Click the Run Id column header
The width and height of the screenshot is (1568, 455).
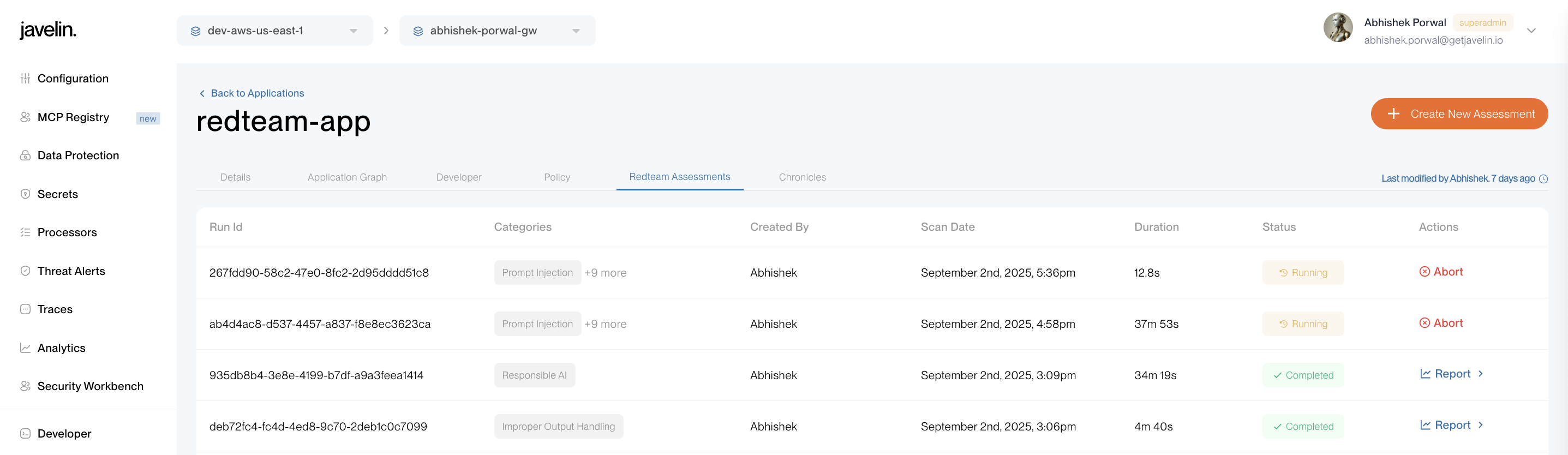coord(225,227)
